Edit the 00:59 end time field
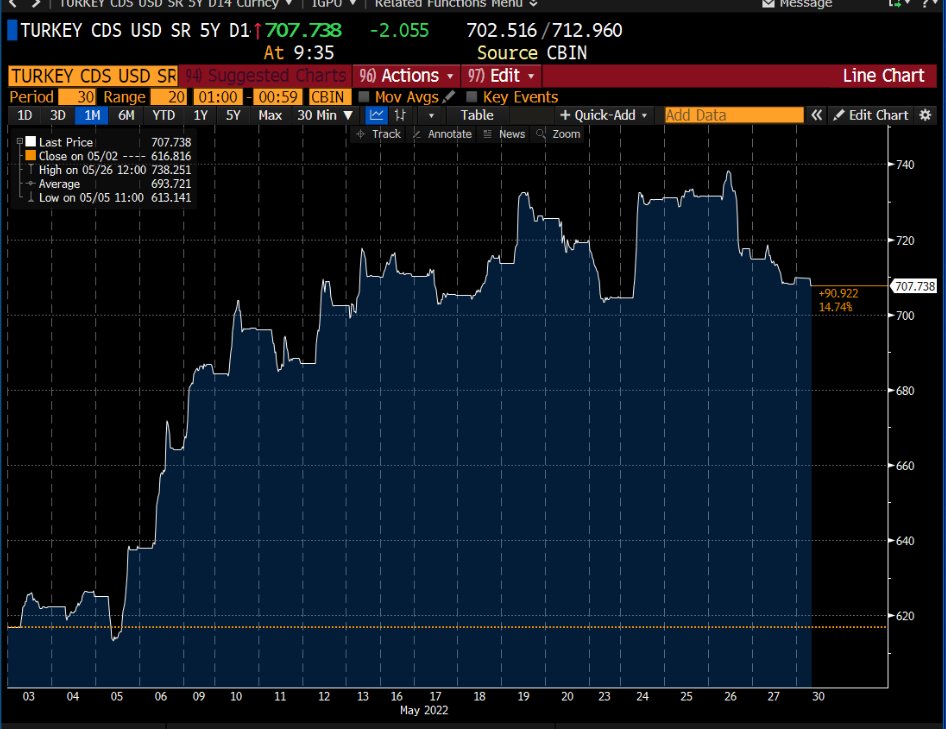946x729 pixels. 278,97
